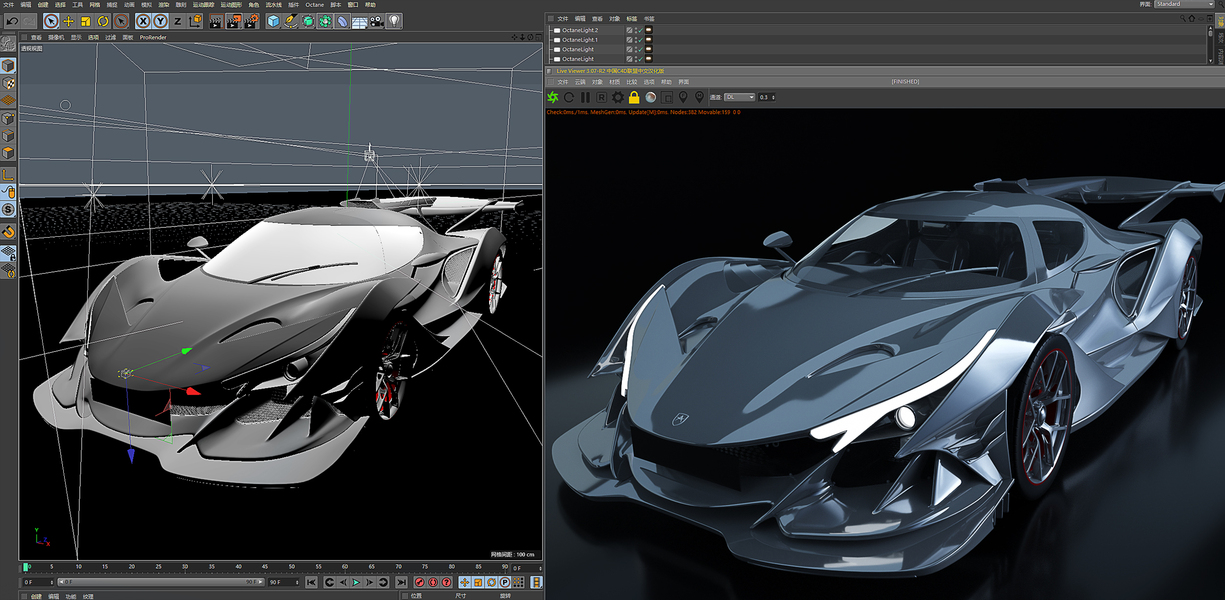
Task: Click the Light bulb icon
Action: 394,21
